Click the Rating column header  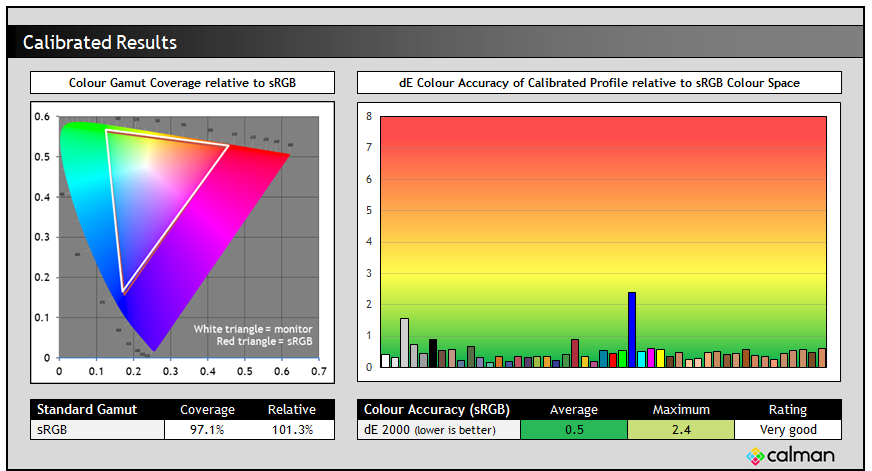[x=787, y=409]
